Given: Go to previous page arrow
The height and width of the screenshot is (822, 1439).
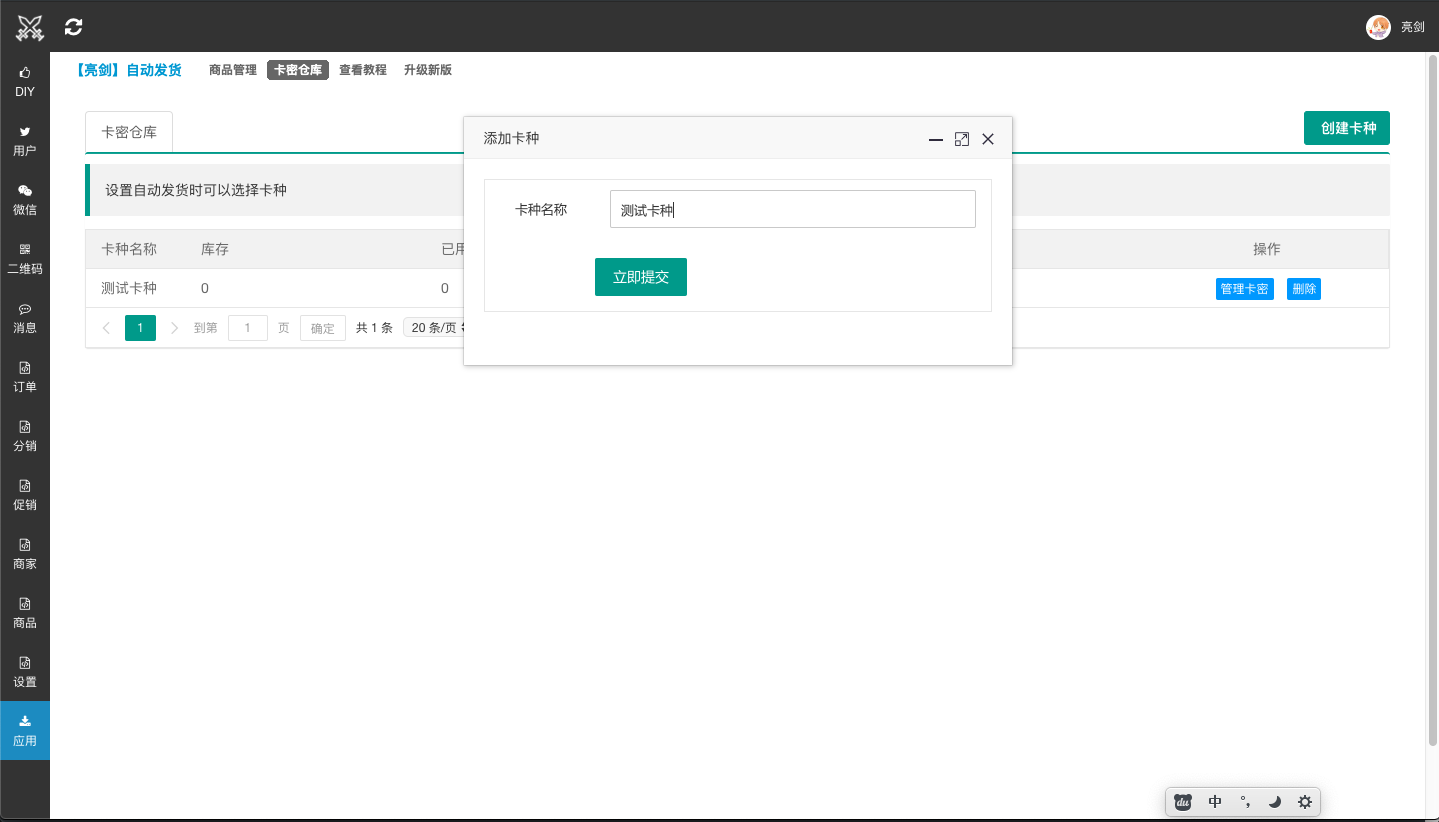Looking at the screenshot, I should [x=106, y=328].
